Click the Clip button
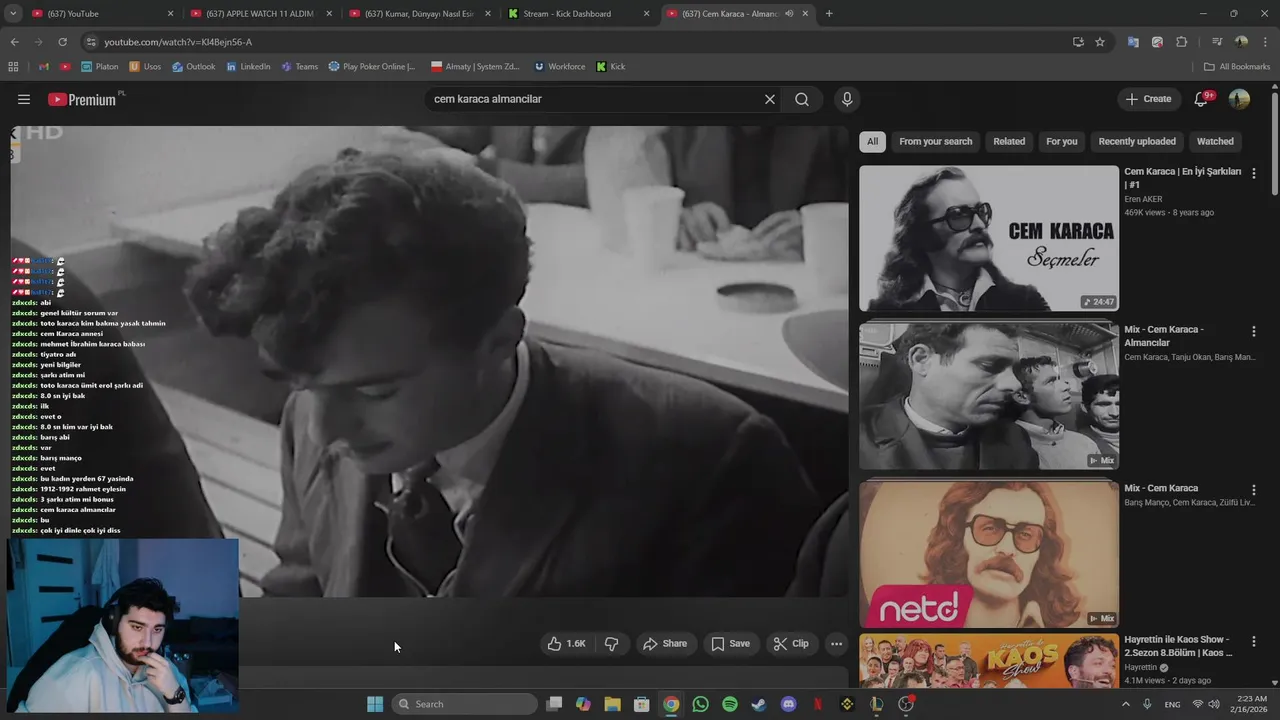 (791, 644)
